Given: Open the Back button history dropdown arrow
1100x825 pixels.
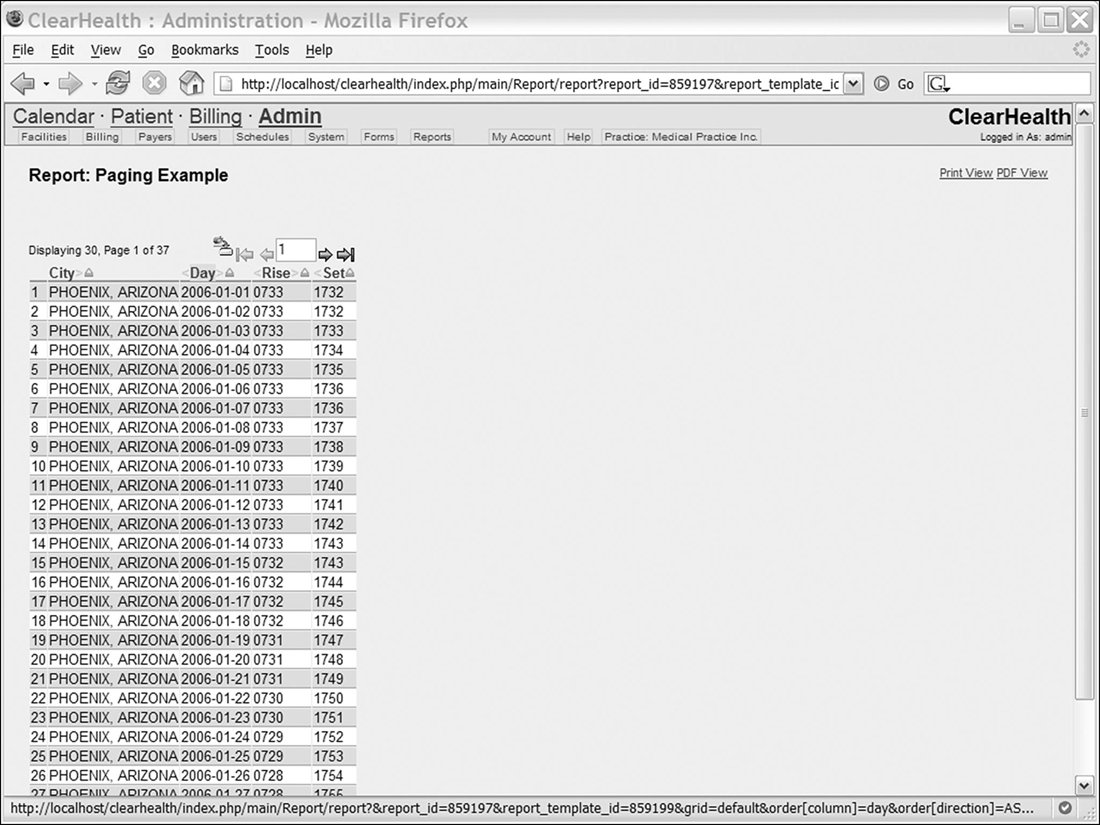Looking at the screenshot, I should [46, 84].
